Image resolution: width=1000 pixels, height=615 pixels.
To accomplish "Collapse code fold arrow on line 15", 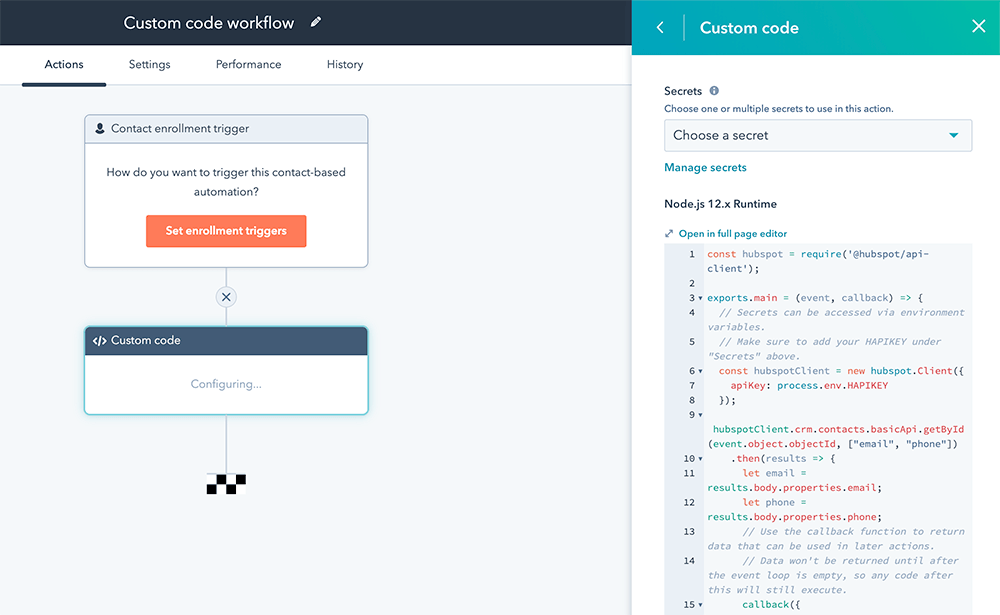I will tap(700, 605).
